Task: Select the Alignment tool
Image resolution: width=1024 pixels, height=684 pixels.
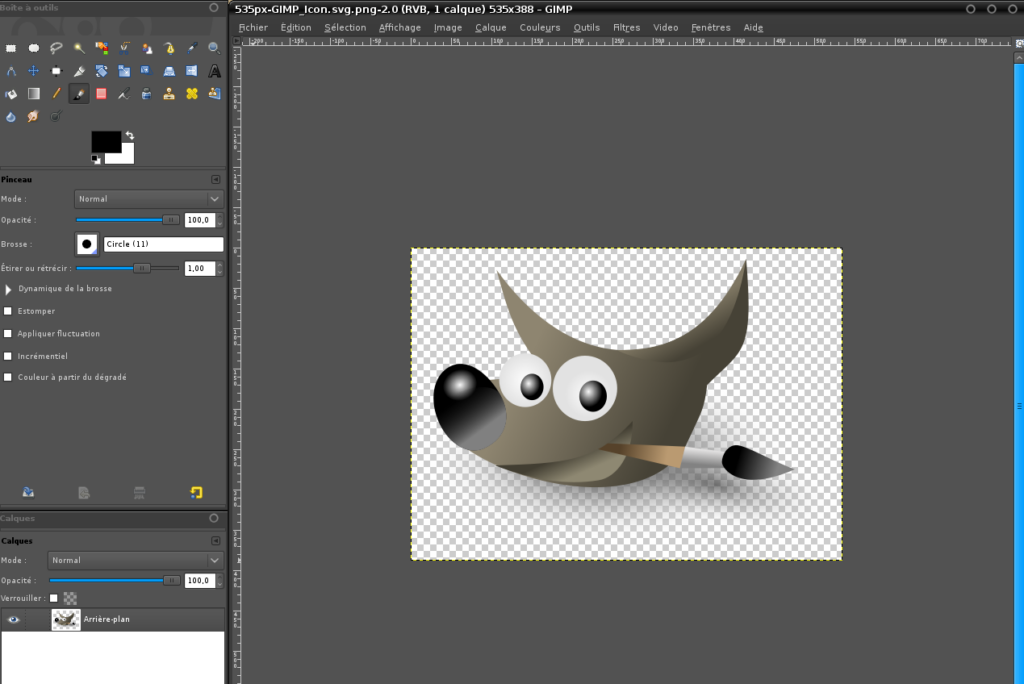Action: [56, 71]
